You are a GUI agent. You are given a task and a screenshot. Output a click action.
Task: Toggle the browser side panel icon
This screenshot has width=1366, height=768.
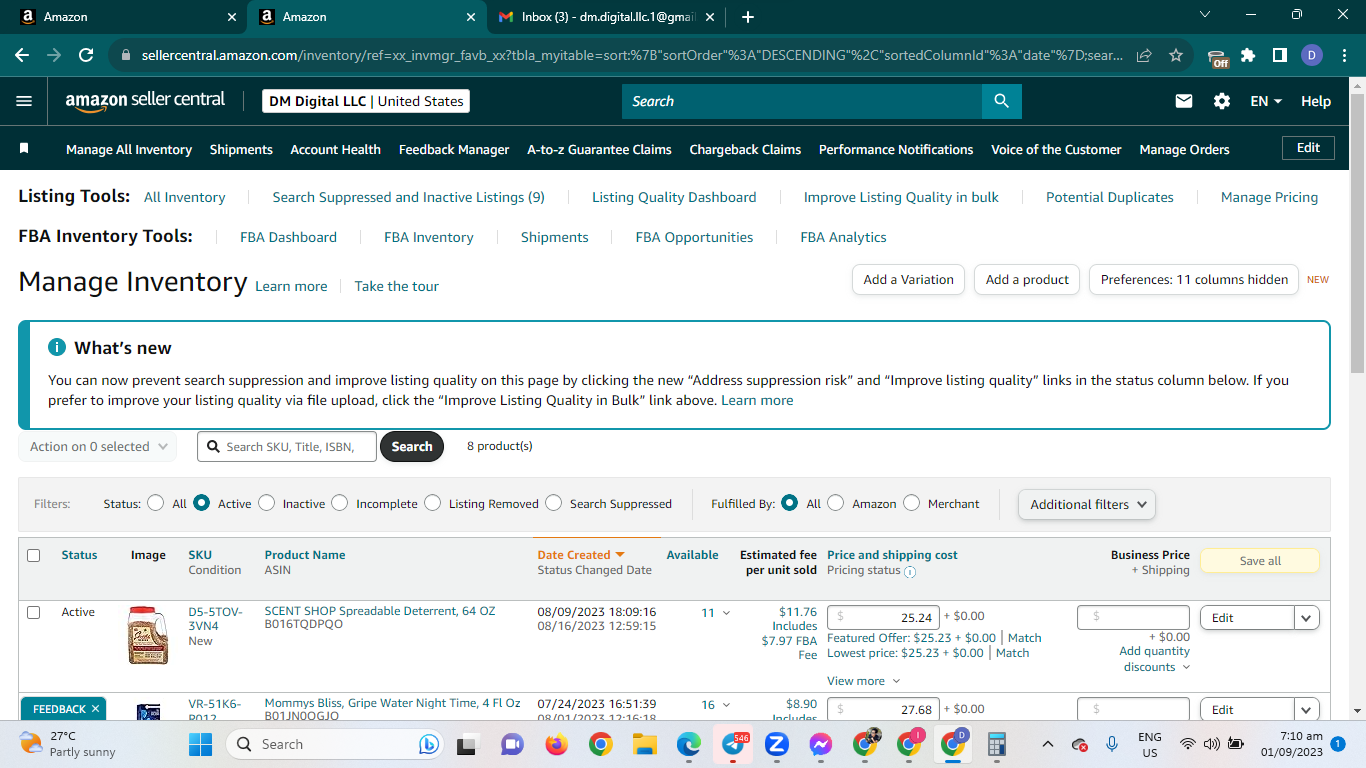pos(1280,55)
